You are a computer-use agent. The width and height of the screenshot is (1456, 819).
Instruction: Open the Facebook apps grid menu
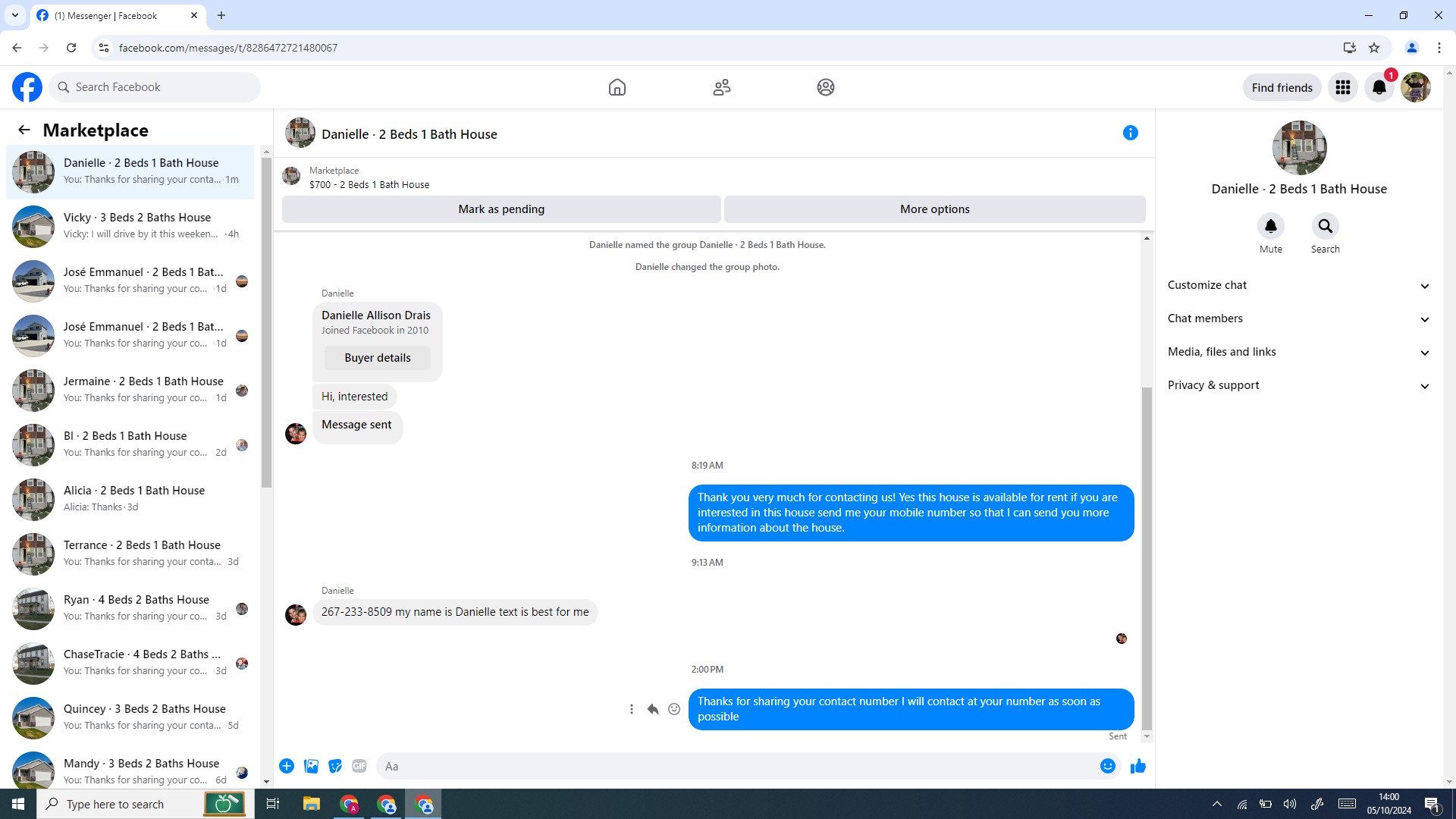click(x=1342, y=87)
